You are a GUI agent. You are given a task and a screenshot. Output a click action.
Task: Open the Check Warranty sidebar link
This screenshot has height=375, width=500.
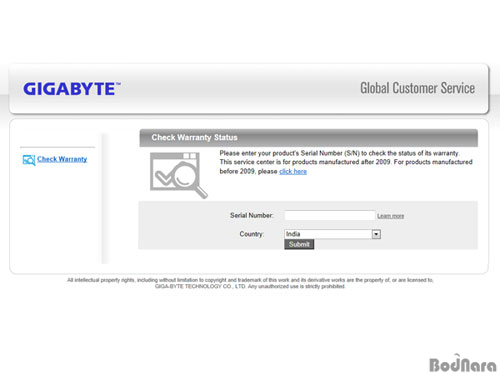pyautogui.click(x=62, y=159)
